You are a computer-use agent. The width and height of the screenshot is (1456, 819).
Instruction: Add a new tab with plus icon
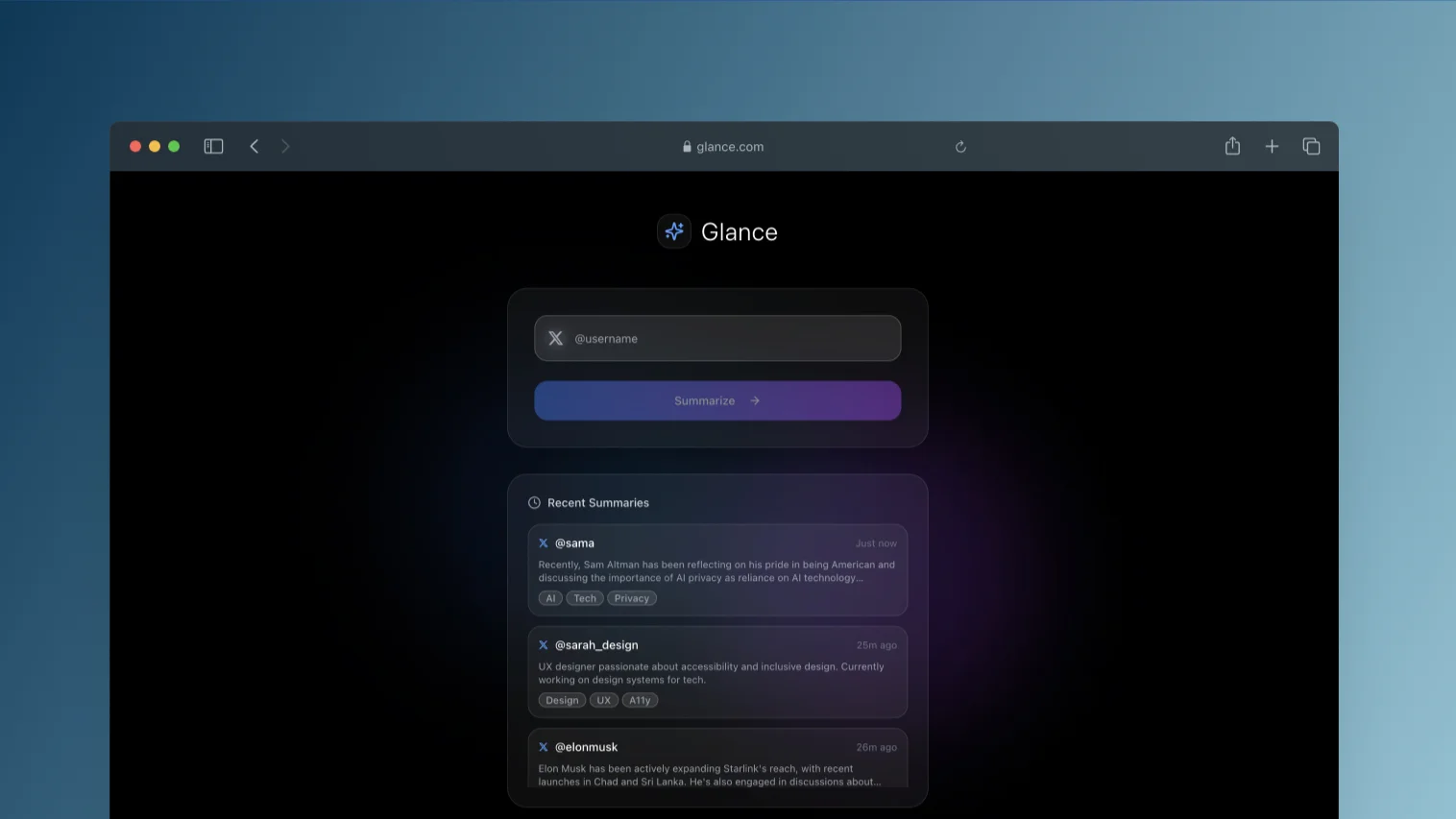click(1272, 146)
